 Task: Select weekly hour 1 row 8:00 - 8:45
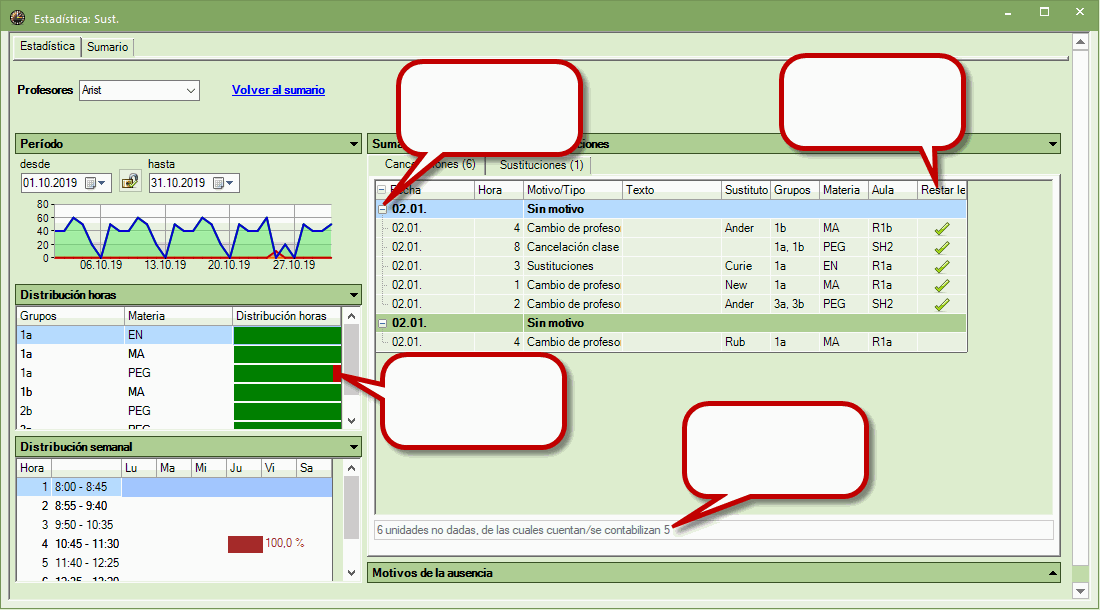coord(175,487)
